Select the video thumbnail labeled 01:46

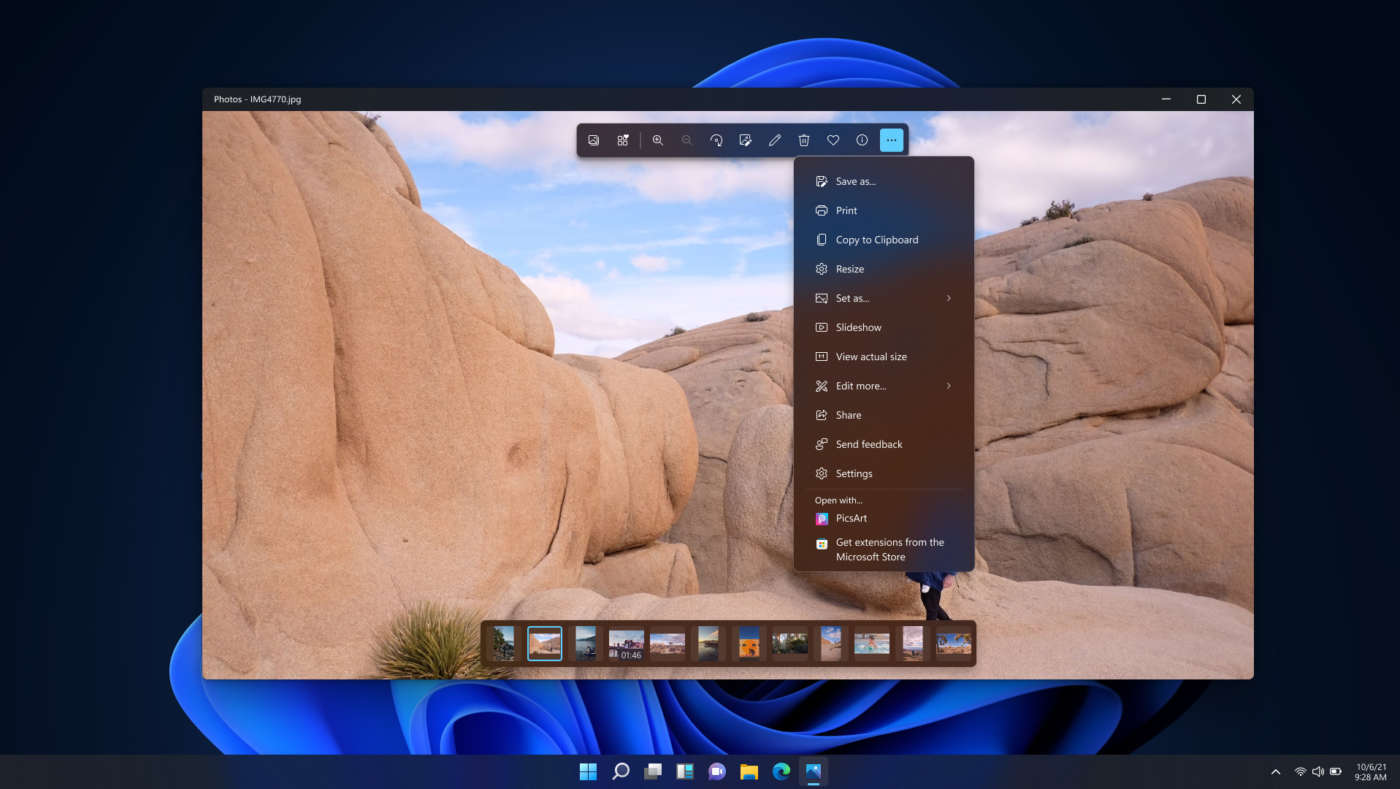coord(626,643)
